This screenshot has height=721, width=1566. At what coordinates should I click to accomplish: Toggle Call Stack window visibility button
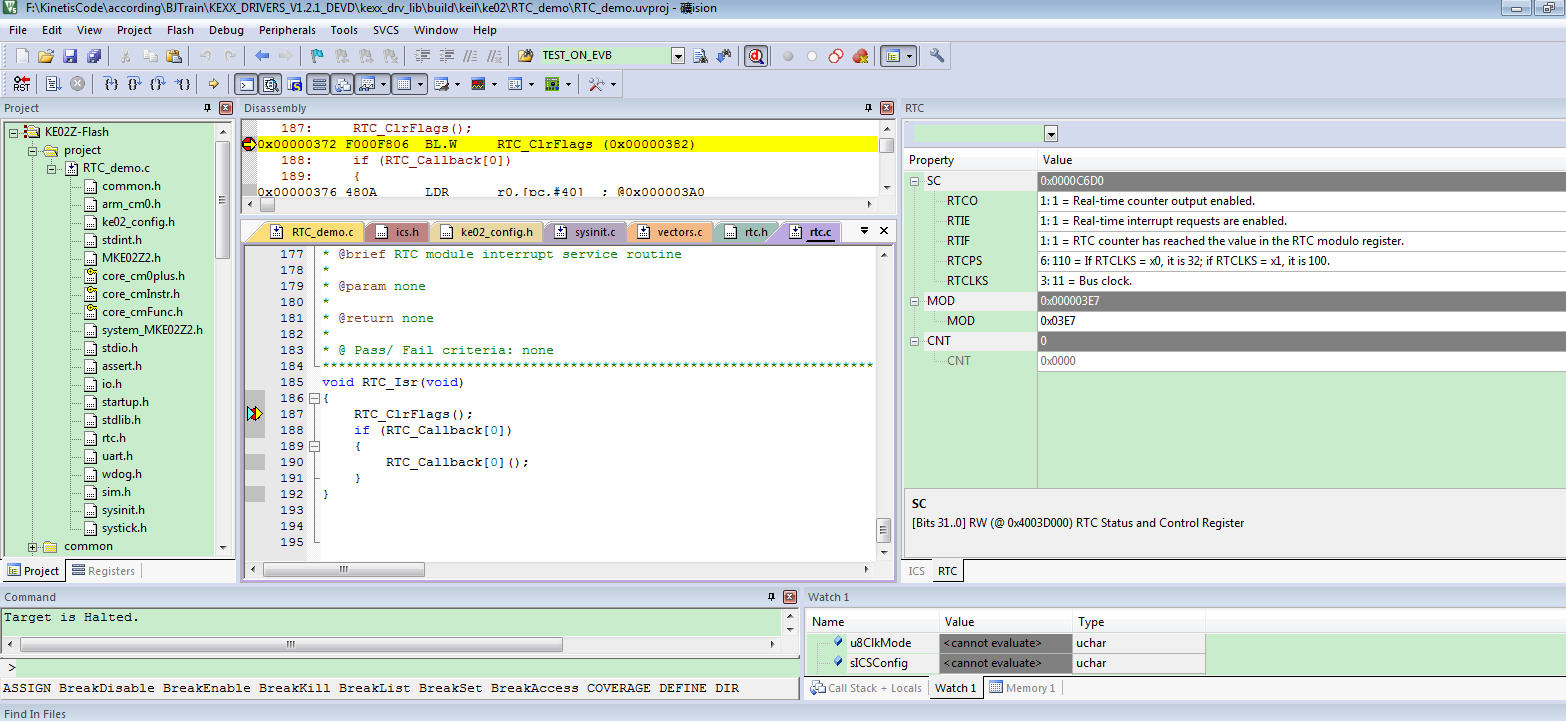pyautogui.click(x=342, y=84)
